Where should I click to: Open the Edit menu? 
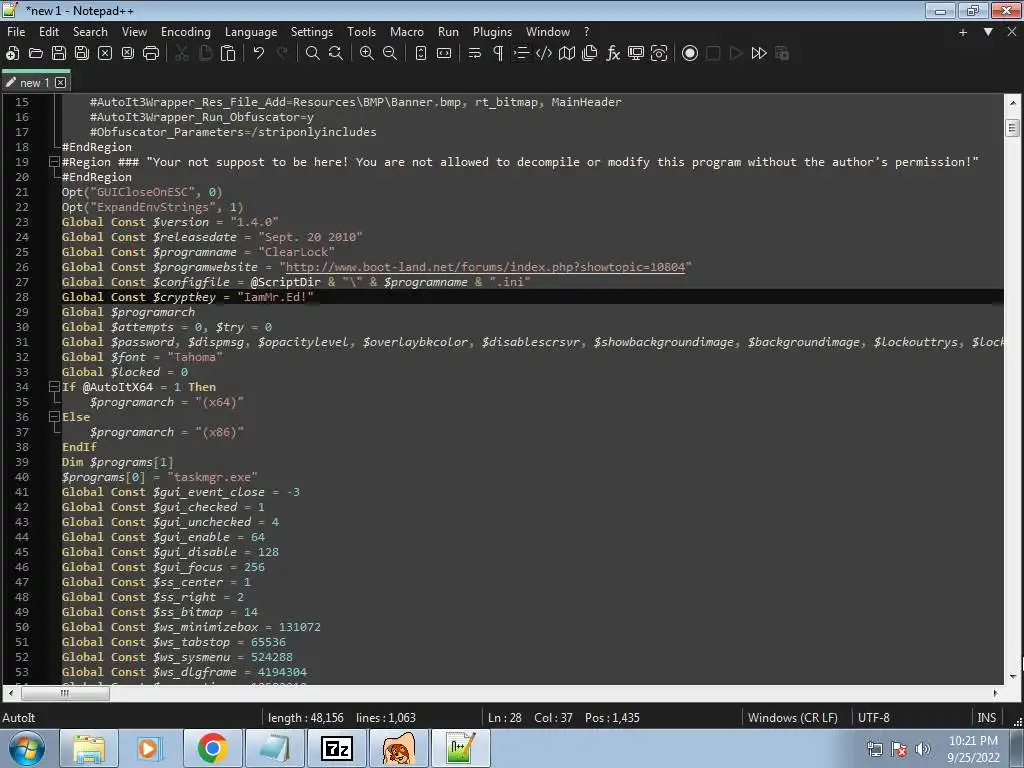pos(49,31)
